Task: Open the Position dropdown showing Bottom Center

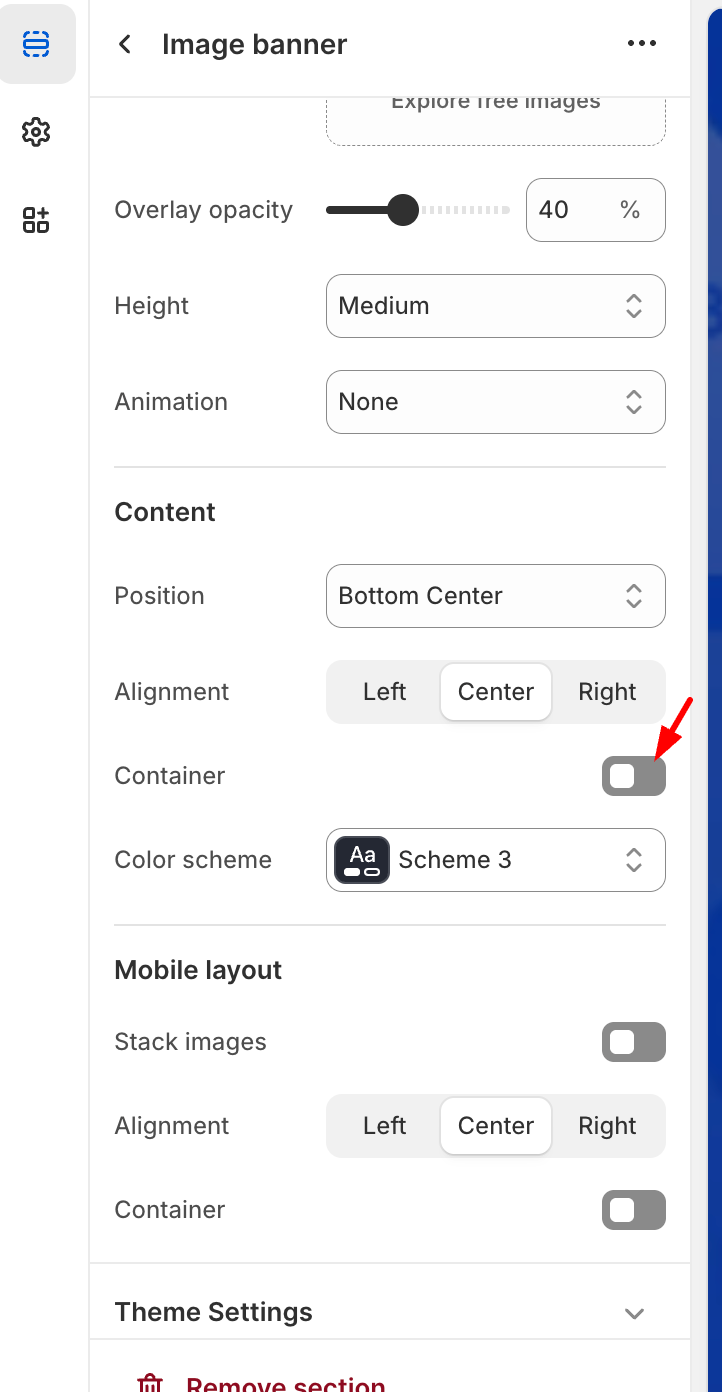Action: pos(495,596)
